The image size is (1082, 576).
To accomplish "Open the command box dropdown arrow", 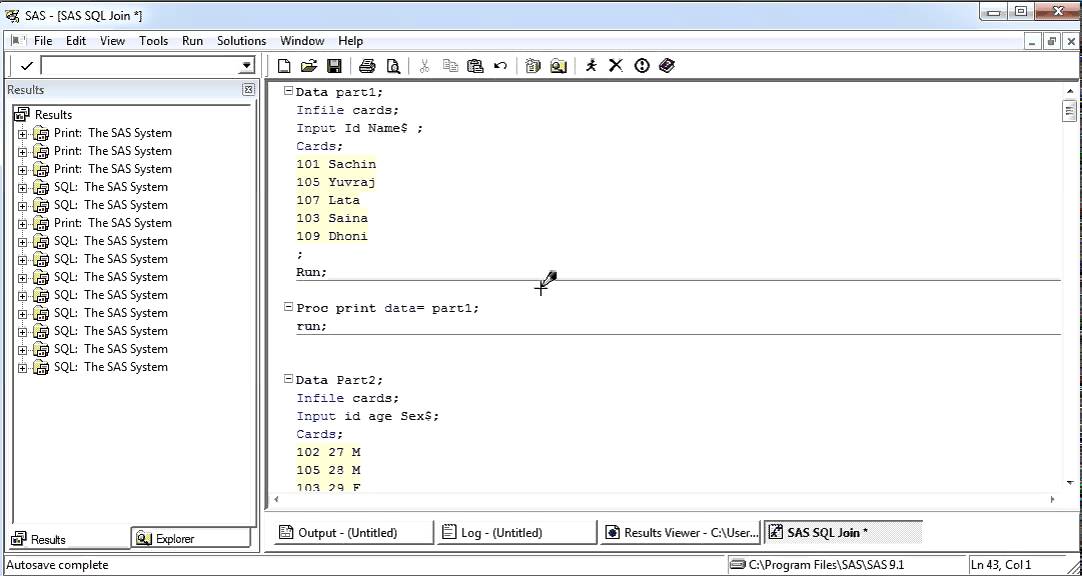I will click(x=247, y=66).
